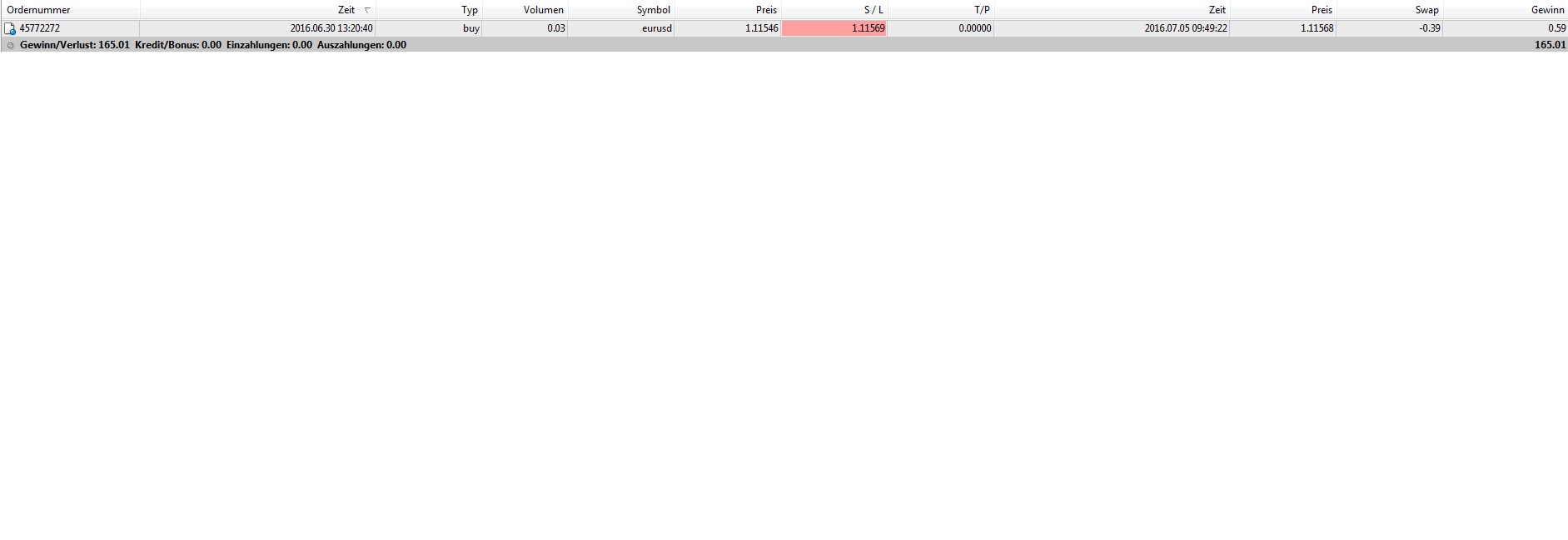This screenshot has height=540, width=1568.
Task: Click the order document icon beside 45772272
Action: pyautogui.click(x=10, y=28)
